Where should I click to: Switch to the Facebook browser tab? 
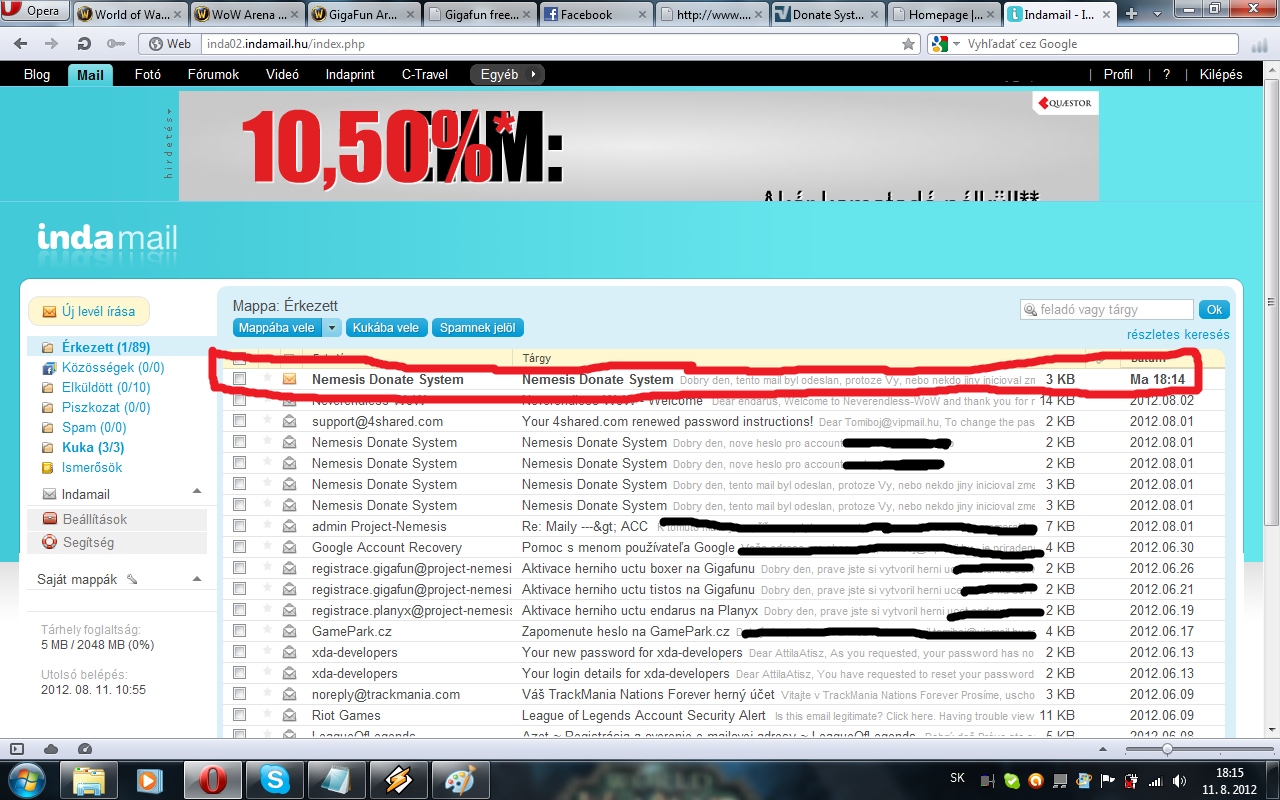pos(595,14)
